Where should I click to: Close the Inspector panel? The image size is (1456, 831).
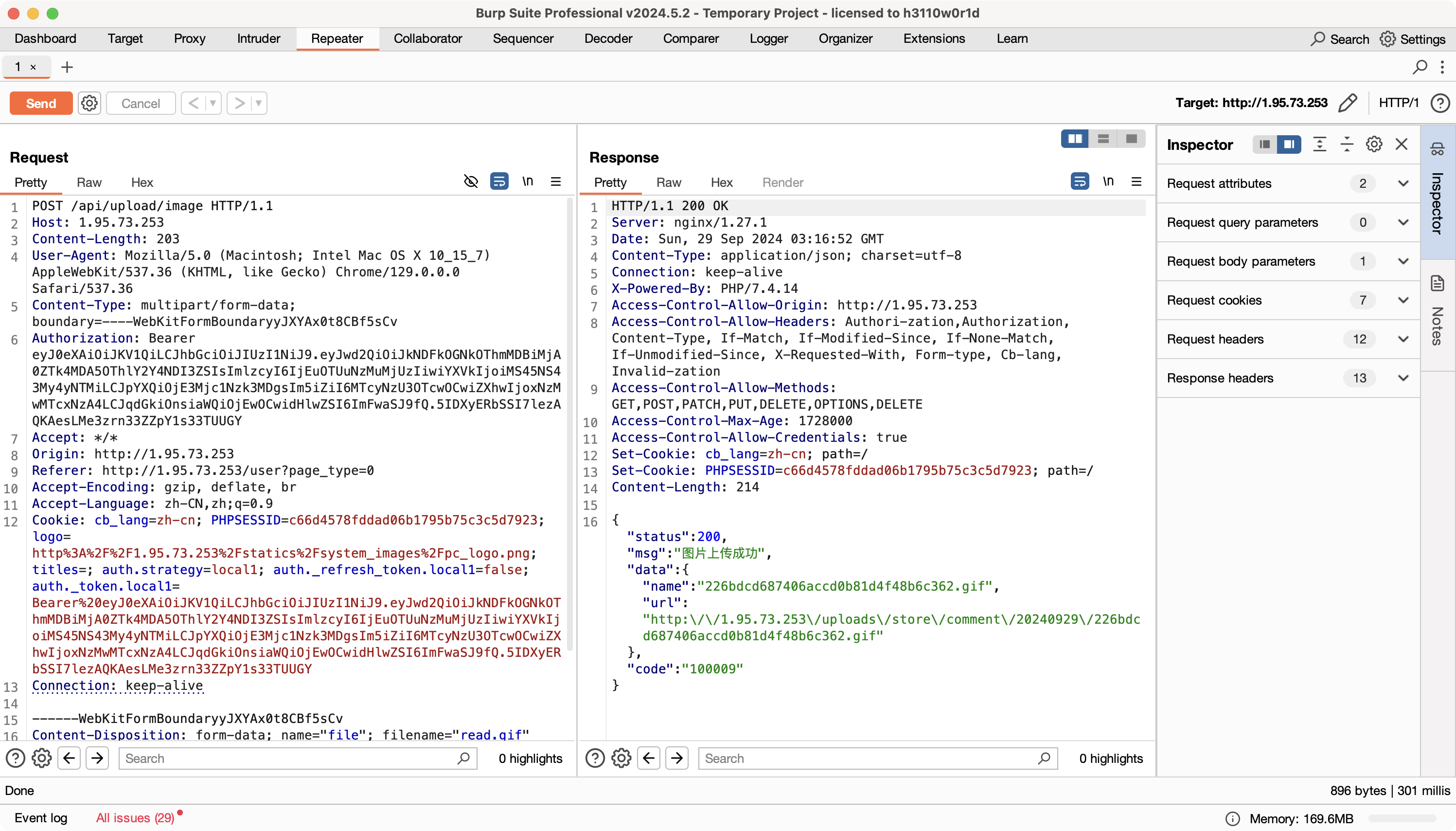tap(1401, 145)
